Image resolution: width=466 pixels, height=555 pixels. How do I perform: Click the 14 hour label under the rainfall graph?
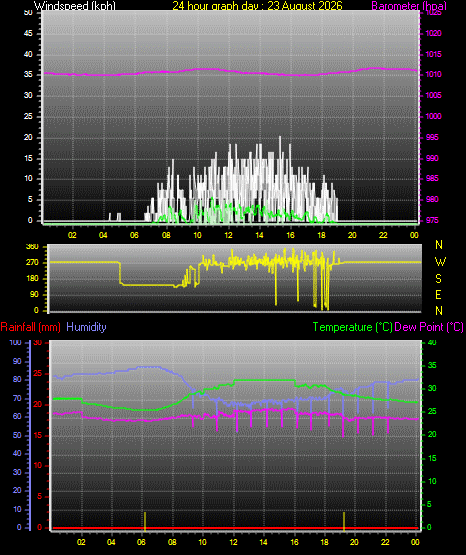[x=263, y=542]
